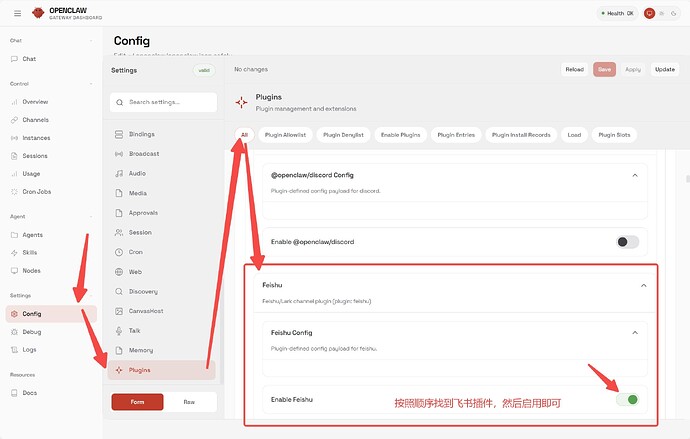Click the Reload button
Image resolution: width=690 pixels, height=439 pixels.
point(574,69)
